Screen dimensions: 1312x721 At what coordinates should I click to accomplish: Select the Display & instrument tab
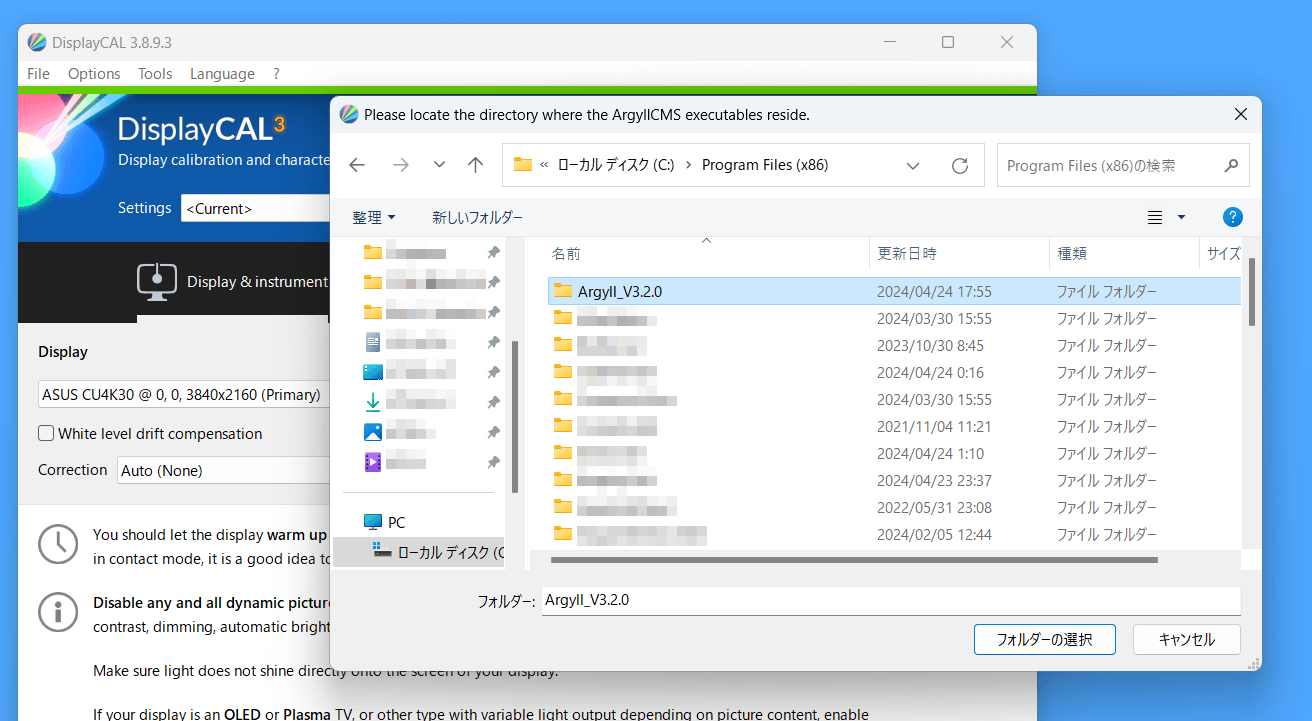pyautogui.click(x=232, y=282)
